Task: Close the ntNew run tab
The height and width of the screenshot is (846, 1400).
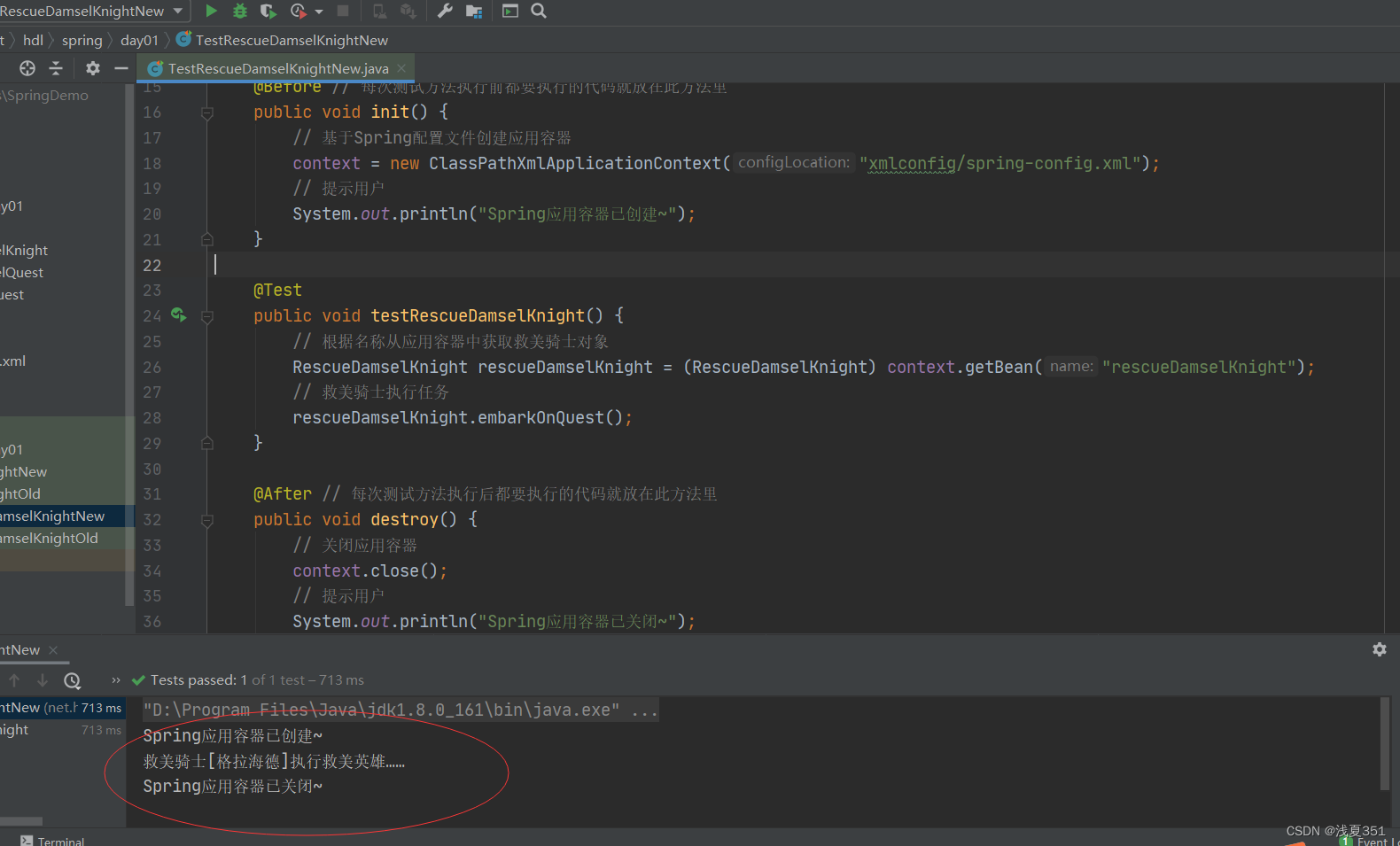Action: pyautogui.click(x=53, y=649)
